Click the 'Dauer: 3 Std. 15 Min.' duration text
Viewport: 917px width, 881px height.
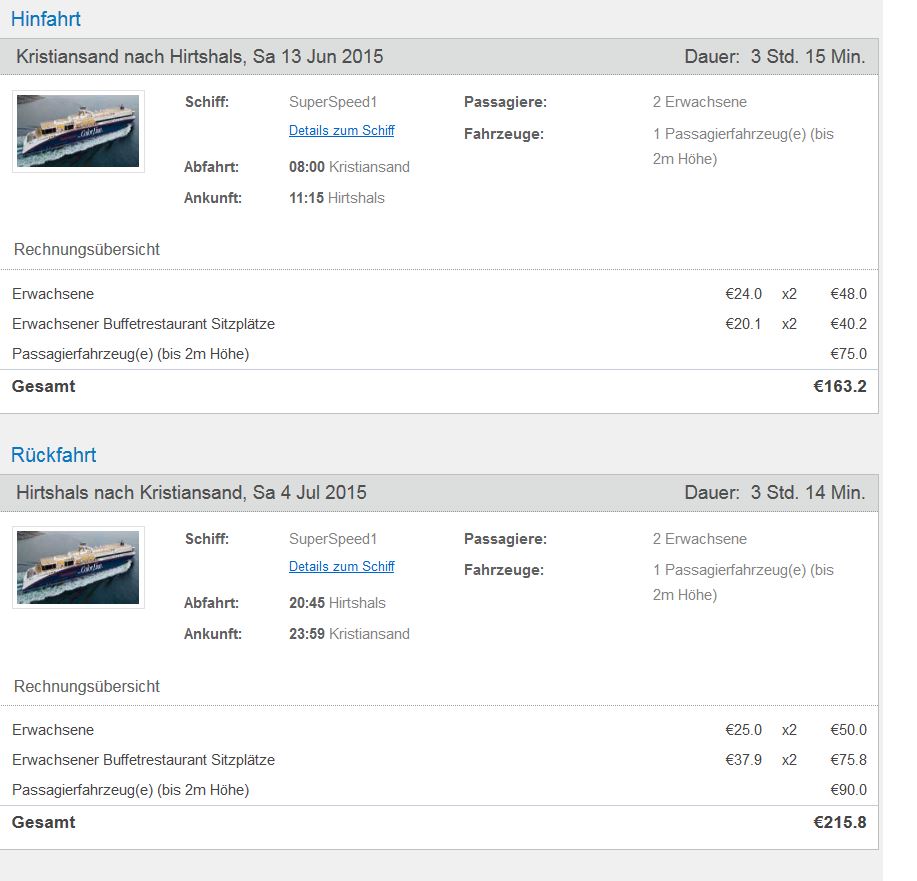click(775, 56)
